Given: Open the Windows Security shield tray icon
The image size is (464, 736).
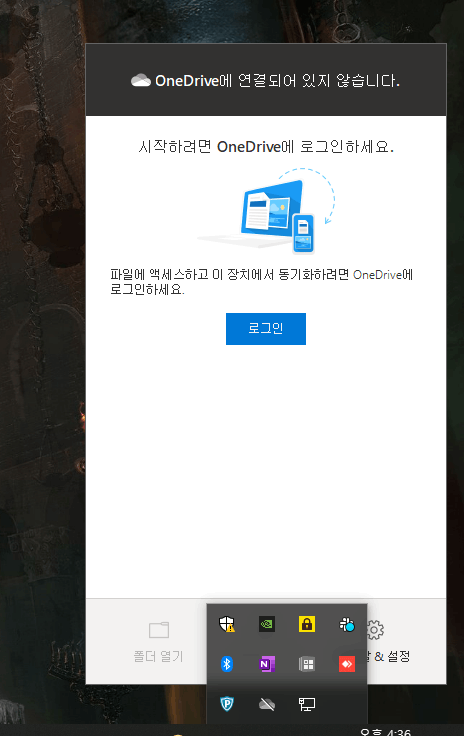Looking at the screenshot, I should (x=227, y=624).
